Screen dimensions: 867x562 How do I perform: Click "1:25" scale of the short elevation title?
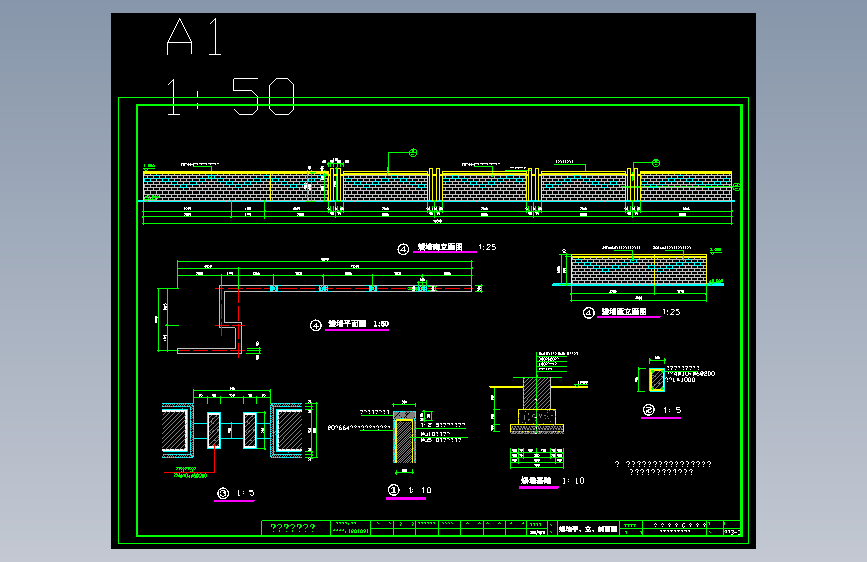pyautogui.click(x=671, y=312)
